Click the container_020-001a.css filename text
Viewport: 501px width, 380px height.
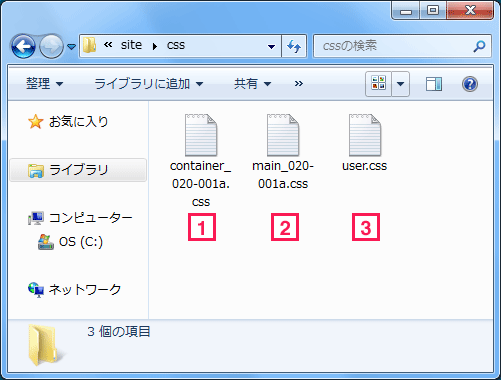(x=201, y=184)
